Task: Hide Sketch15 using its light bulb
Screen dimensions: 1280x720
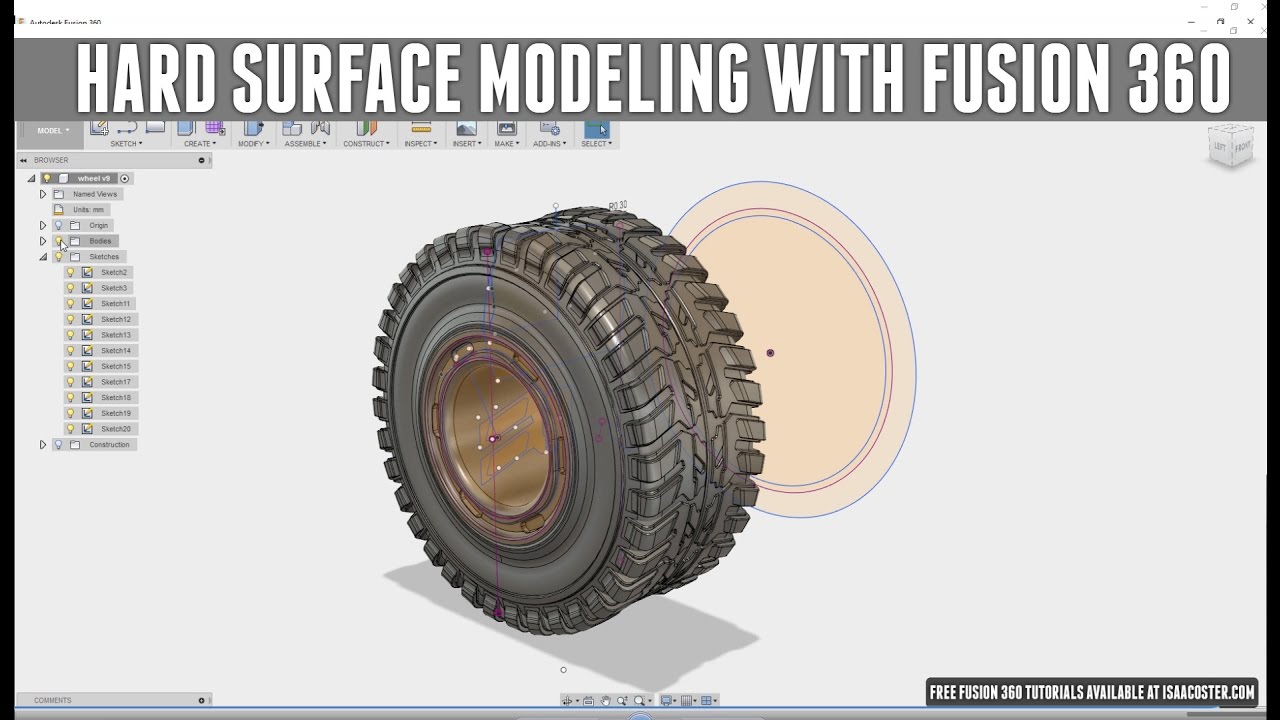Action: [x=70, y=366]
